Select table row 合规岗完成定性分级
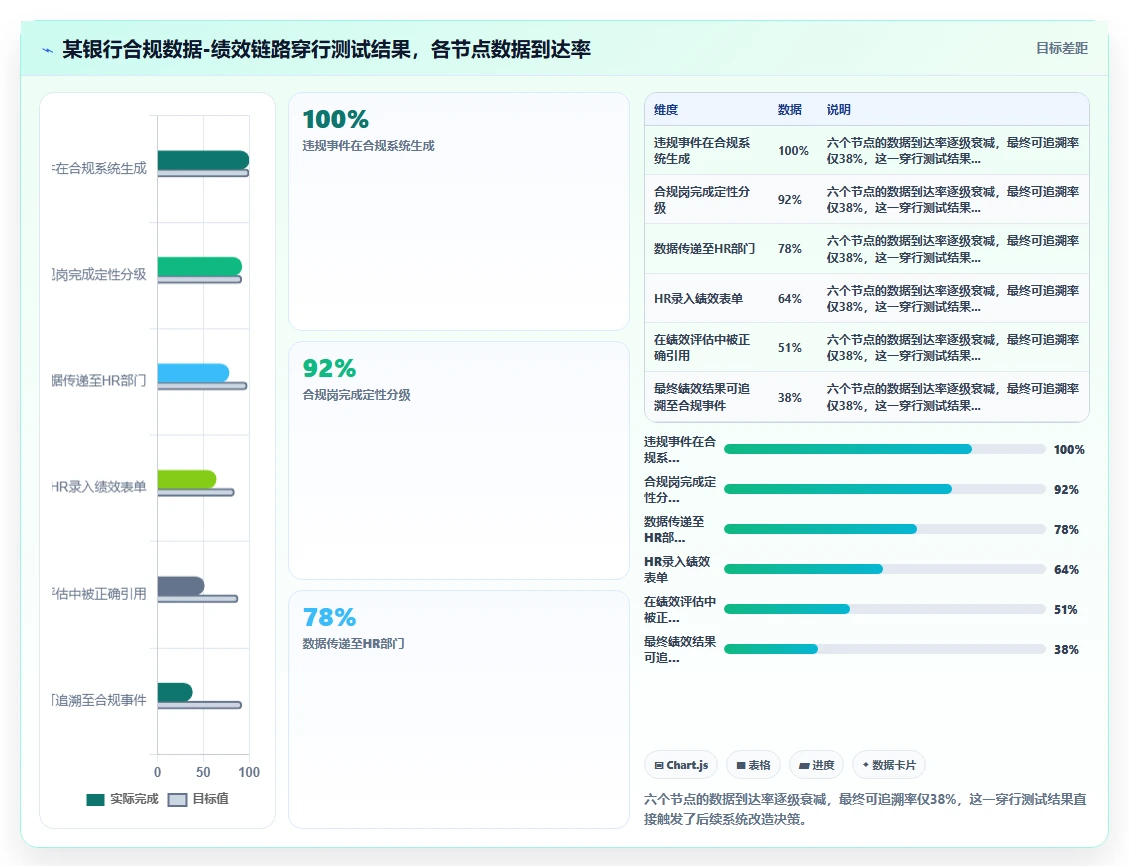The image size is (1129, 866). [x=867, y=199]
